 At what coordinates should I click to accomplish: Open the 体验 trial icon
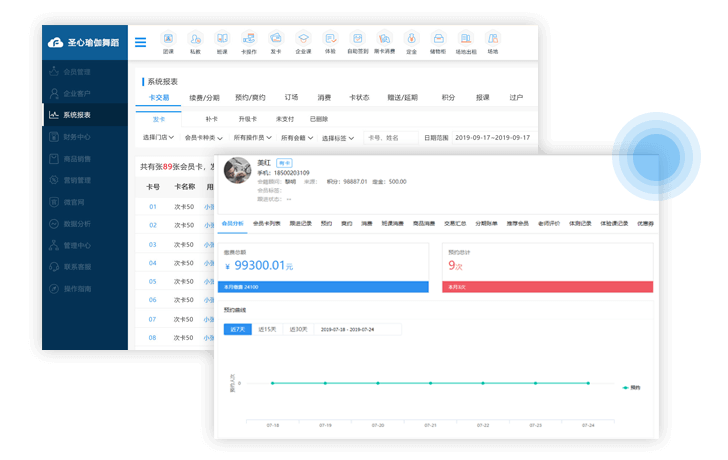330,43
